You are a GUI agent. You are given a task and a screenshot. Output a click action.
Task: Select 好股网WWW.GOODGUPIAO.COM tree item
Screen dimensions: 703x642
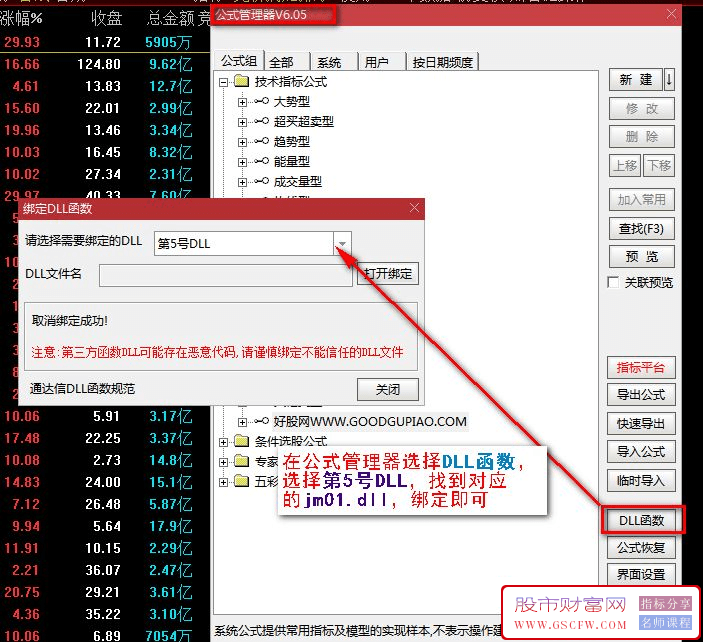pos(370,421)
